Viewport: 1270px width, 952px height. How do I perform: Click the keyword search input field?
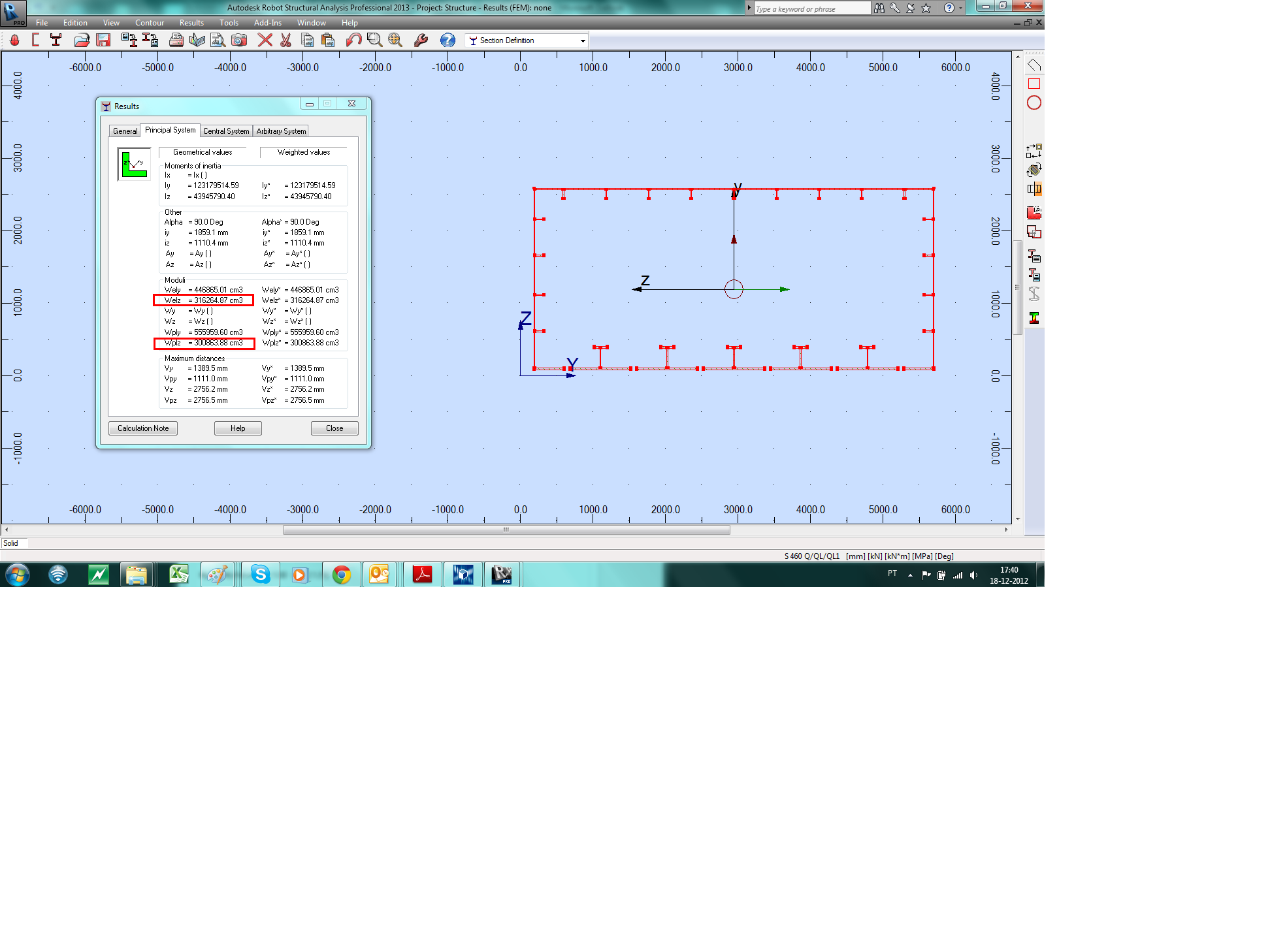[811, 8]
